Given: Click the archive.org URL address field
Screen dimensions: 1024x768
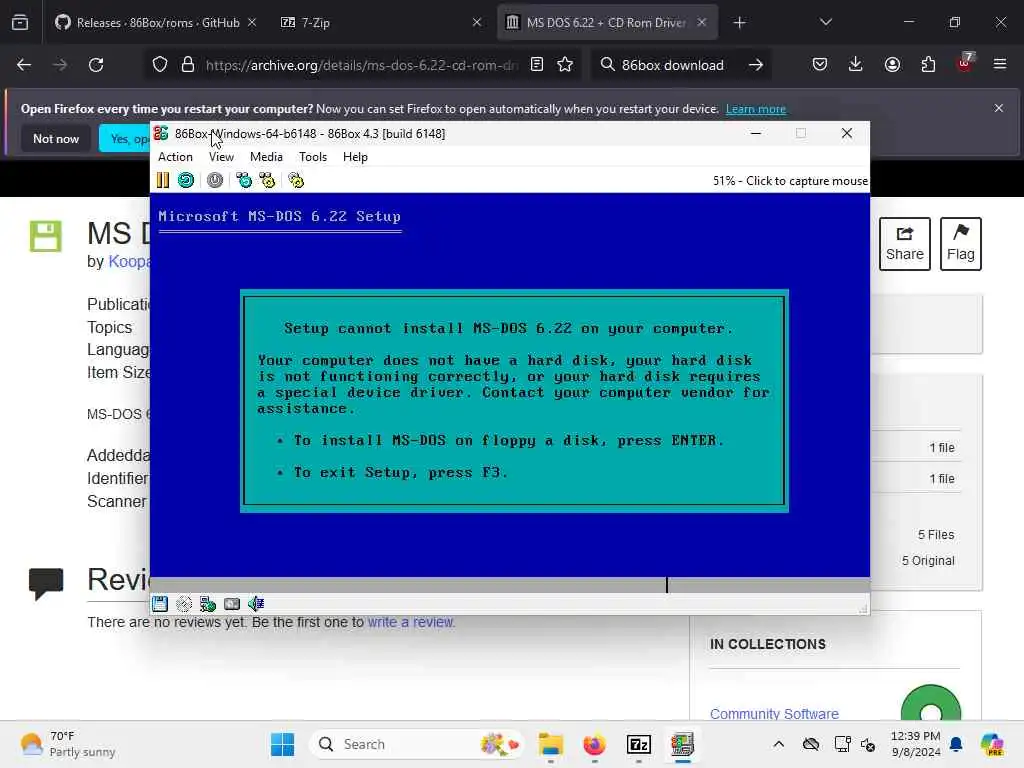Looking at the screenshot, I should 361,65.
